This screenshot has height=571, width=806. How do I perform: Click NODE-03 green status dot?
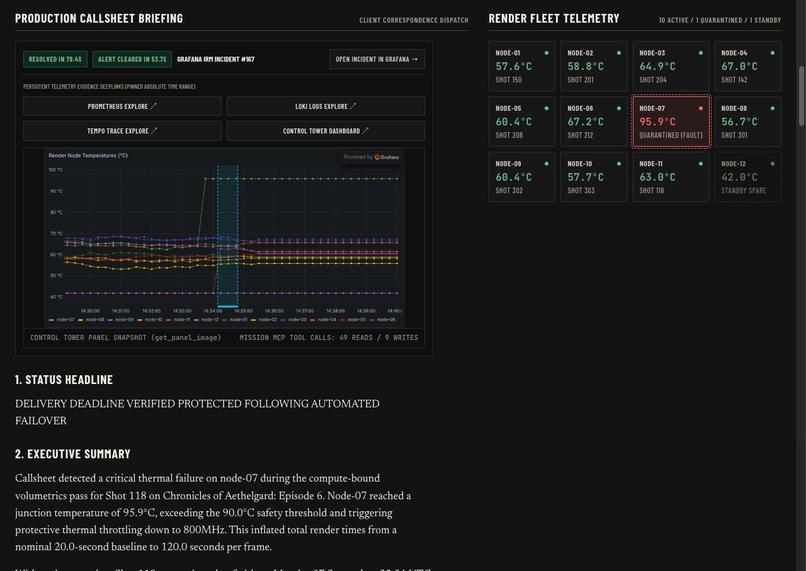[x=701, y=53]
